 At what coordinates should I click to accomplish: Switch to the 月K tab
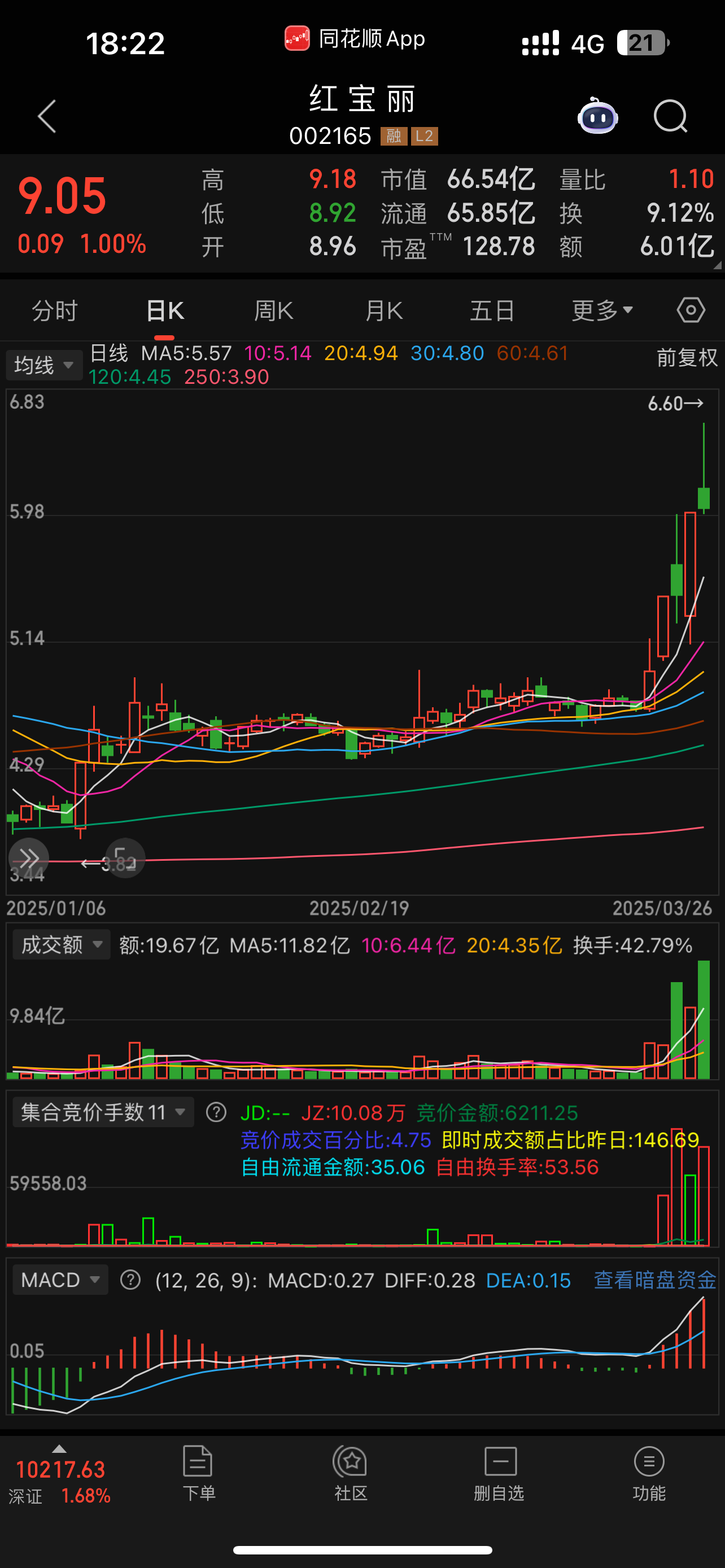[x=383, y=310]
